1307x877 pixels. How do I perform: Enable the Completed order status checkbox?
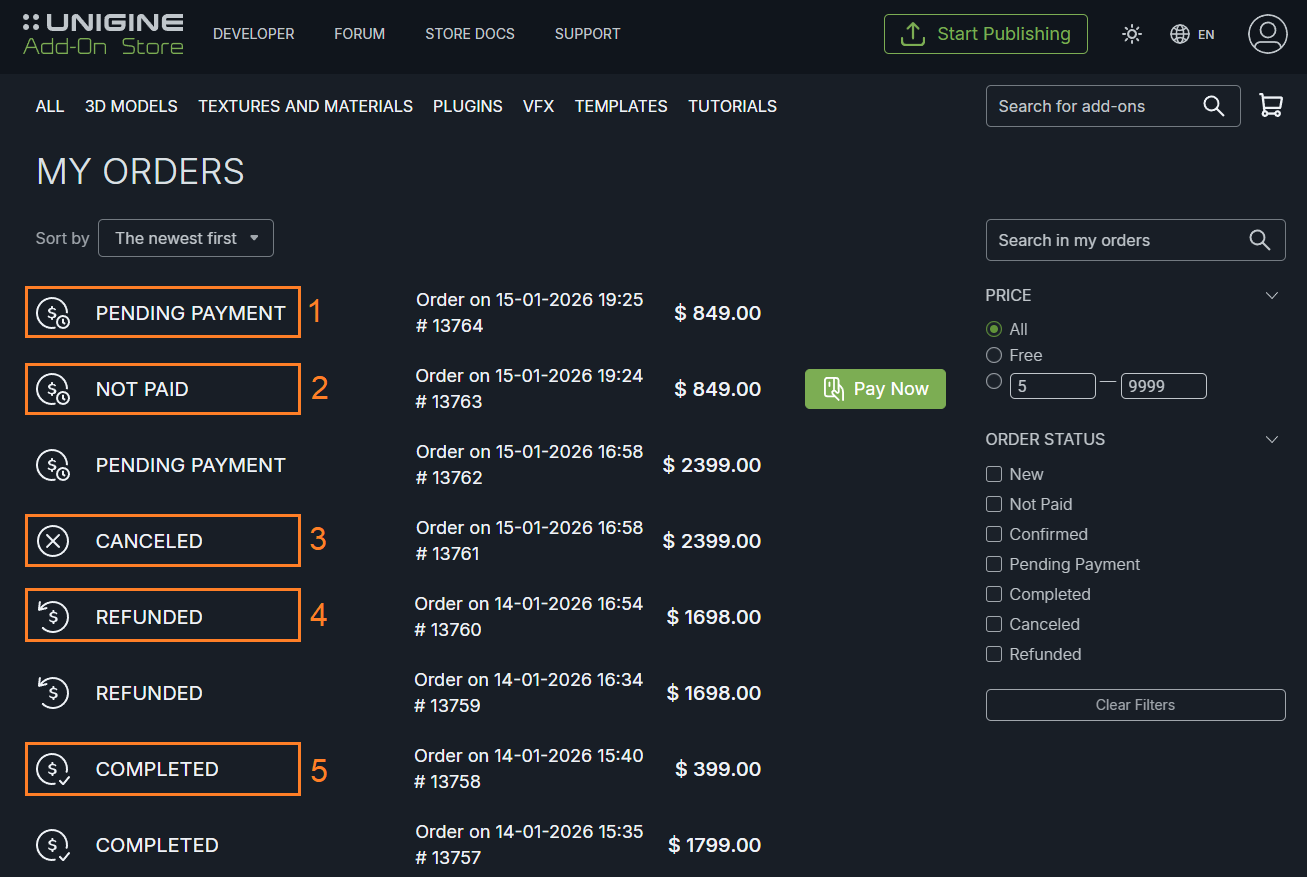pyautogui.click(x=994, y=594)
